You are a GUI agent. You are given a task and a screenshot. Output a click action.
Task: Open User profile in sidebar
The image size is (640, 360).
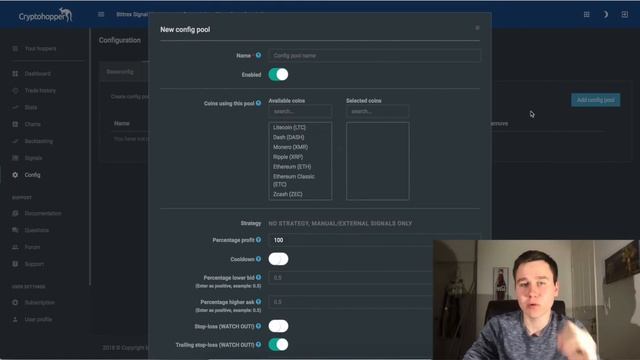click(38, 319)
